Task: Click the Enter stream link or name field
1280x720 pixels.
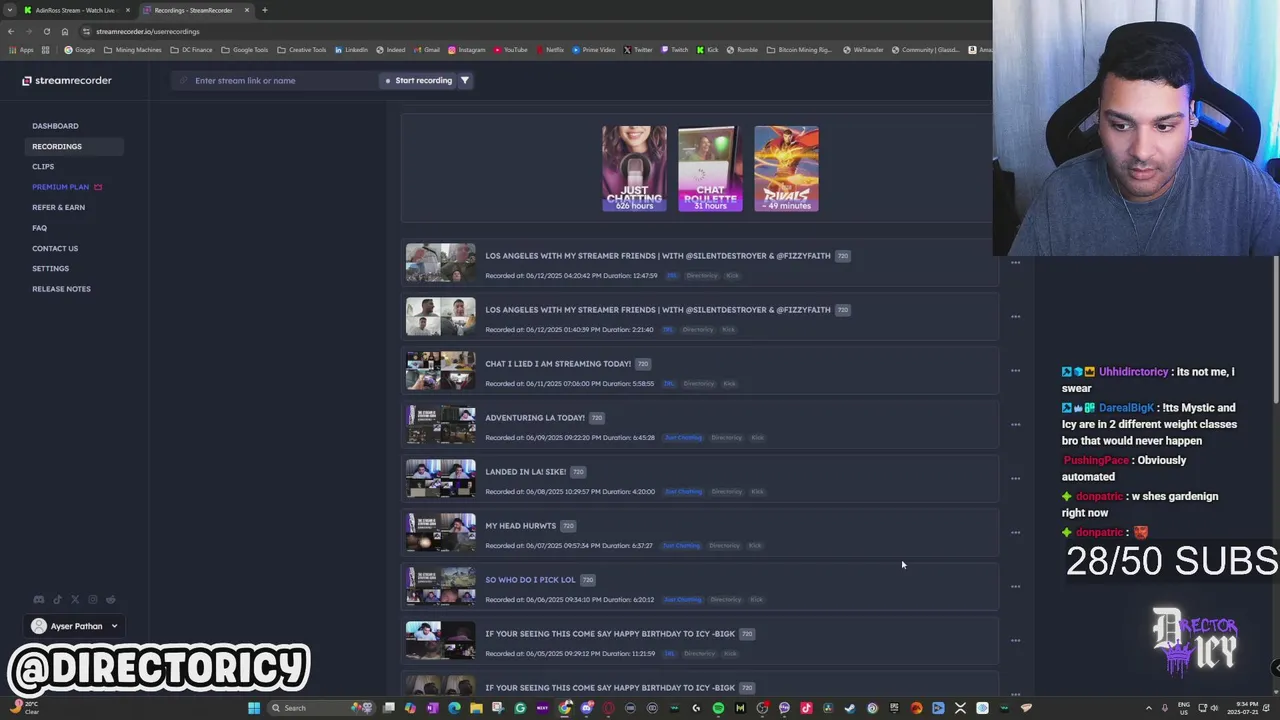Action: pos(275,80)
